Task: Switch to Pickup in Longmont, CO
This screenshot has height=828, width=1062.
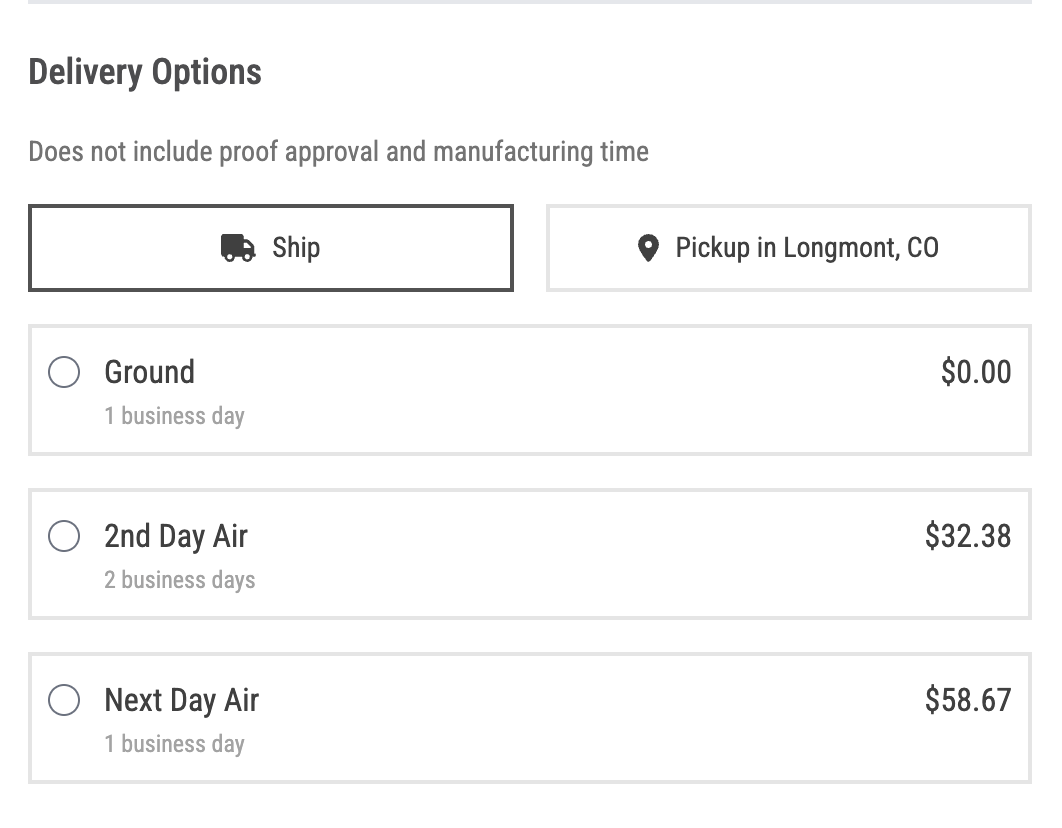Action: 788,248
